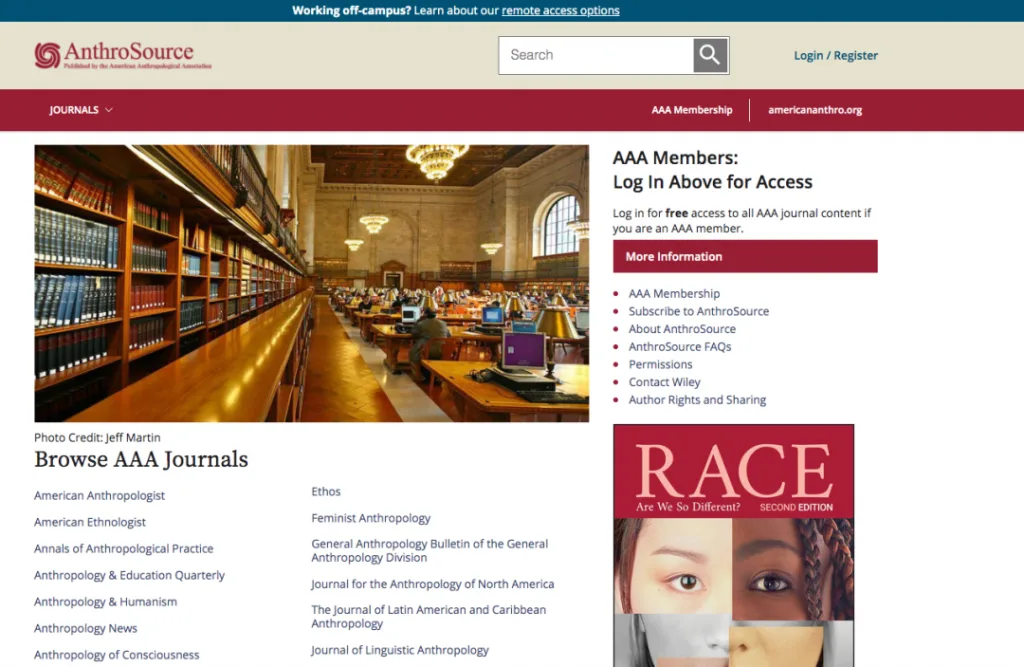Click the RACE book cover image
This screenshot has width=1024, height=667.
tap(733, 545)
